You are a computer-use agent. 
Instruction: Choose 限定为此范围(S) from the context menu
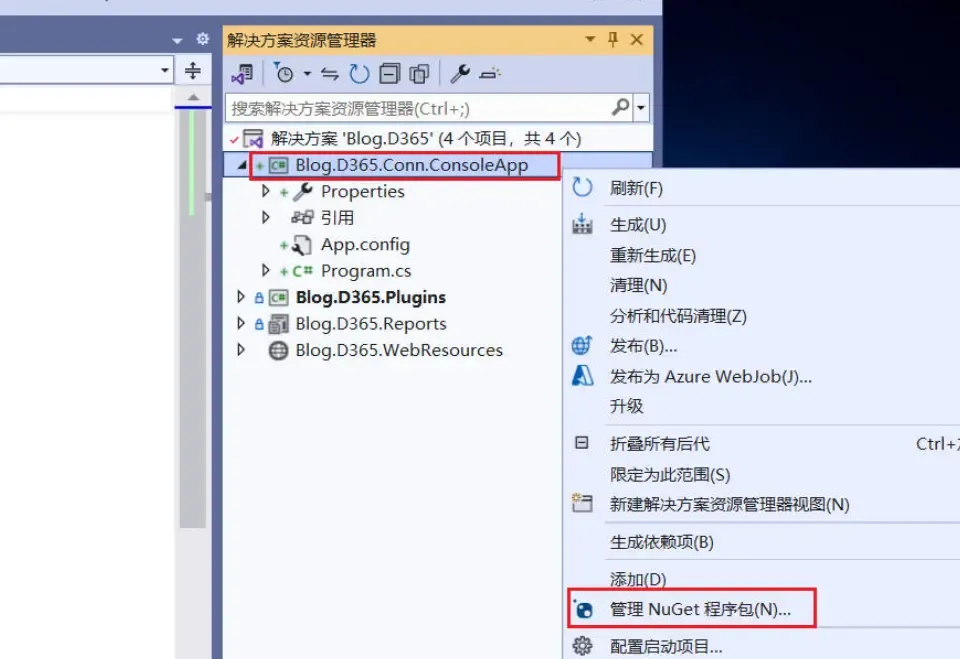pyautogui.click(x=670, y=475)
